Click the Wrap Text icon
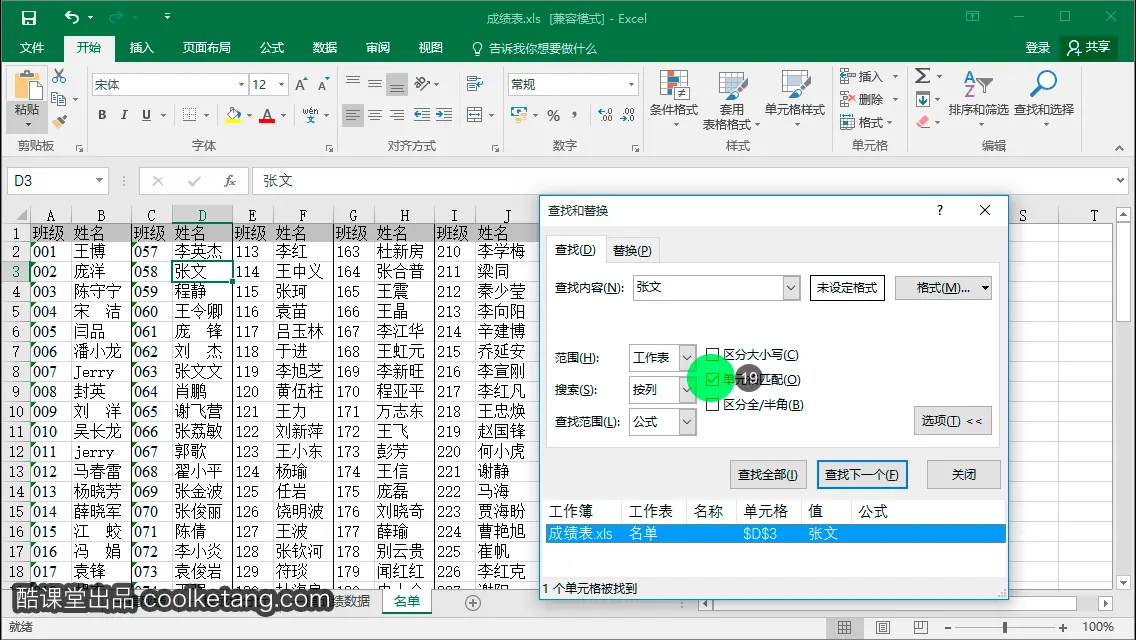Viewport: 1136px width, 640px height. (475, 83)
